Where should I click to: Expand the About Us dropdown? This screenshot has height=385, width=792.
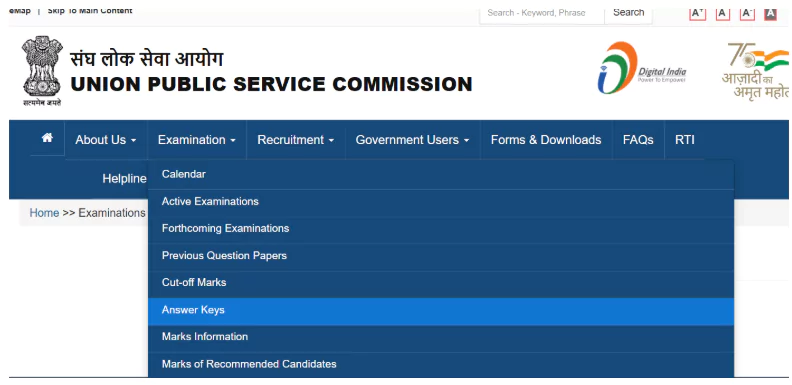[106, 140]
